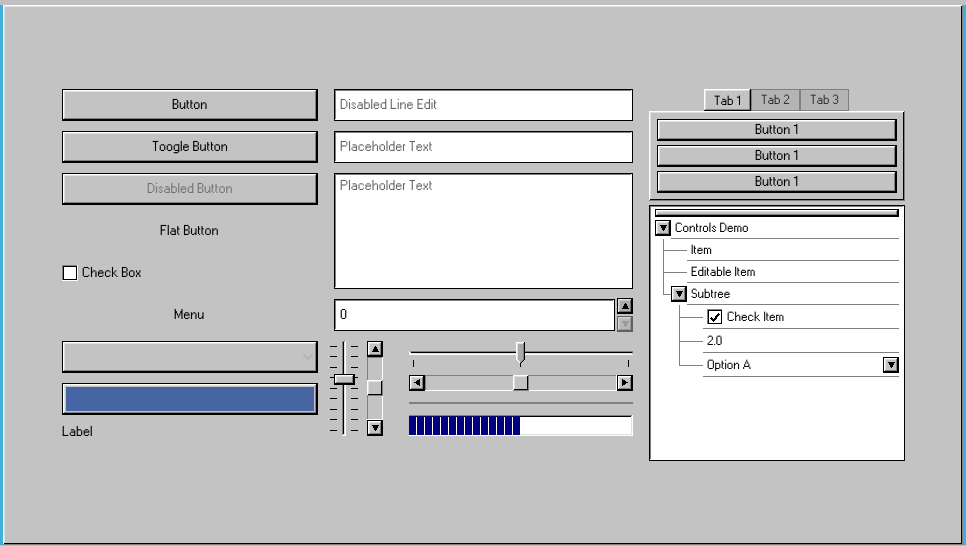This screenshot has height=546, width=966.
Task: Open the empty option dropdown
Action: [x=190, y=357]
